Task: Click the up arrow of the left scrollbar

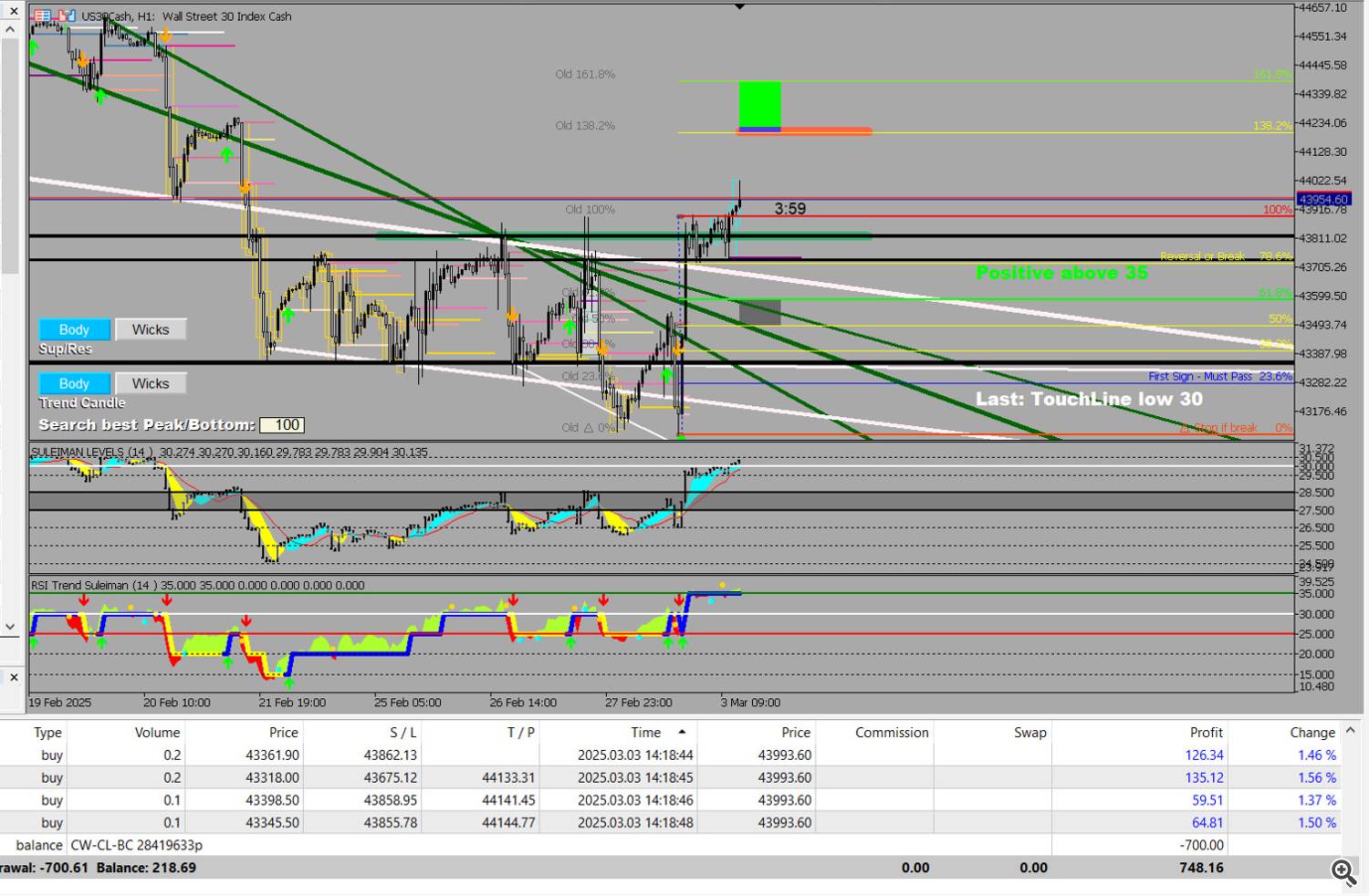Action: coord(10,30)
